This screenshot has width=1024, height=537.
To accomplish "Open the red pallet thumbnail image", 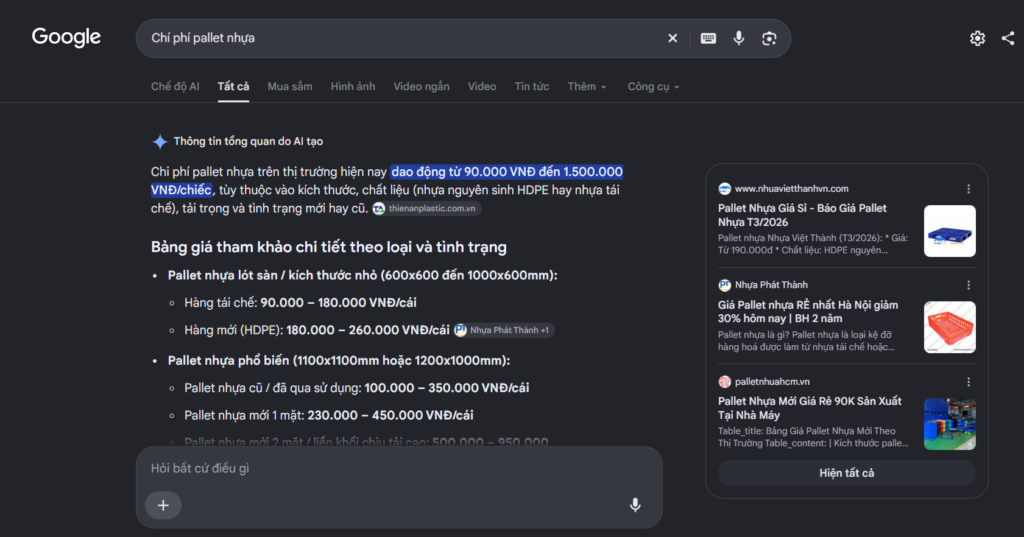I will (950, 327).
